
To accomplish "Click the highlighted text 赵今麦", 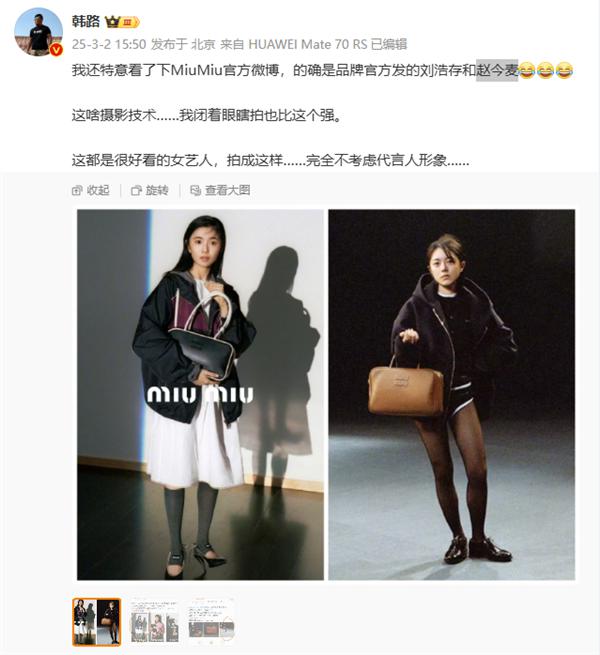I will pyautogui.click(x=497, y=70).
